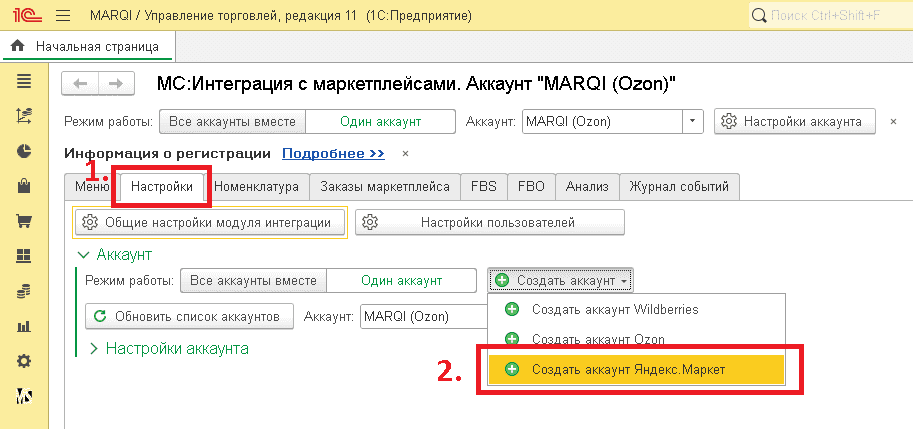Switch to the 'Анализ' tab

587,187
